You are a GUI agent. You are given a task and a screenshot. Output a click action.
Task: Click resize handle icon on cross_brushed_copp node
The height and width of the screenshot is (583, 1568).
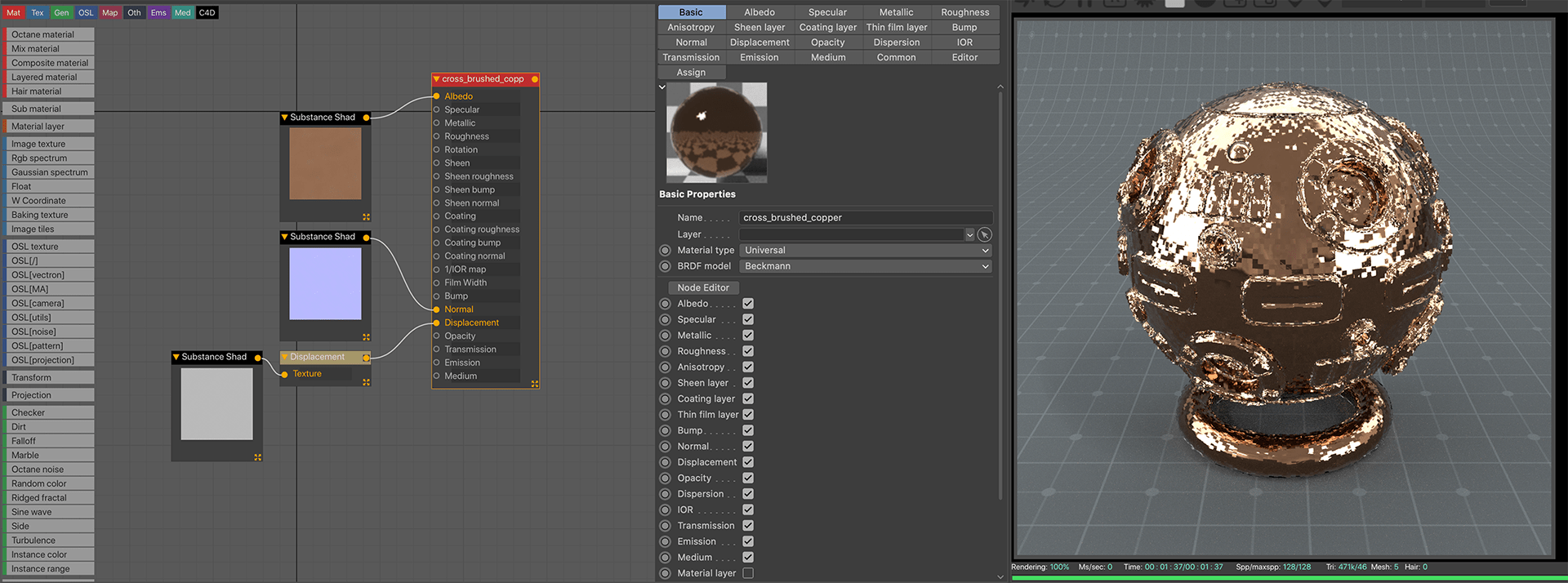535,384
